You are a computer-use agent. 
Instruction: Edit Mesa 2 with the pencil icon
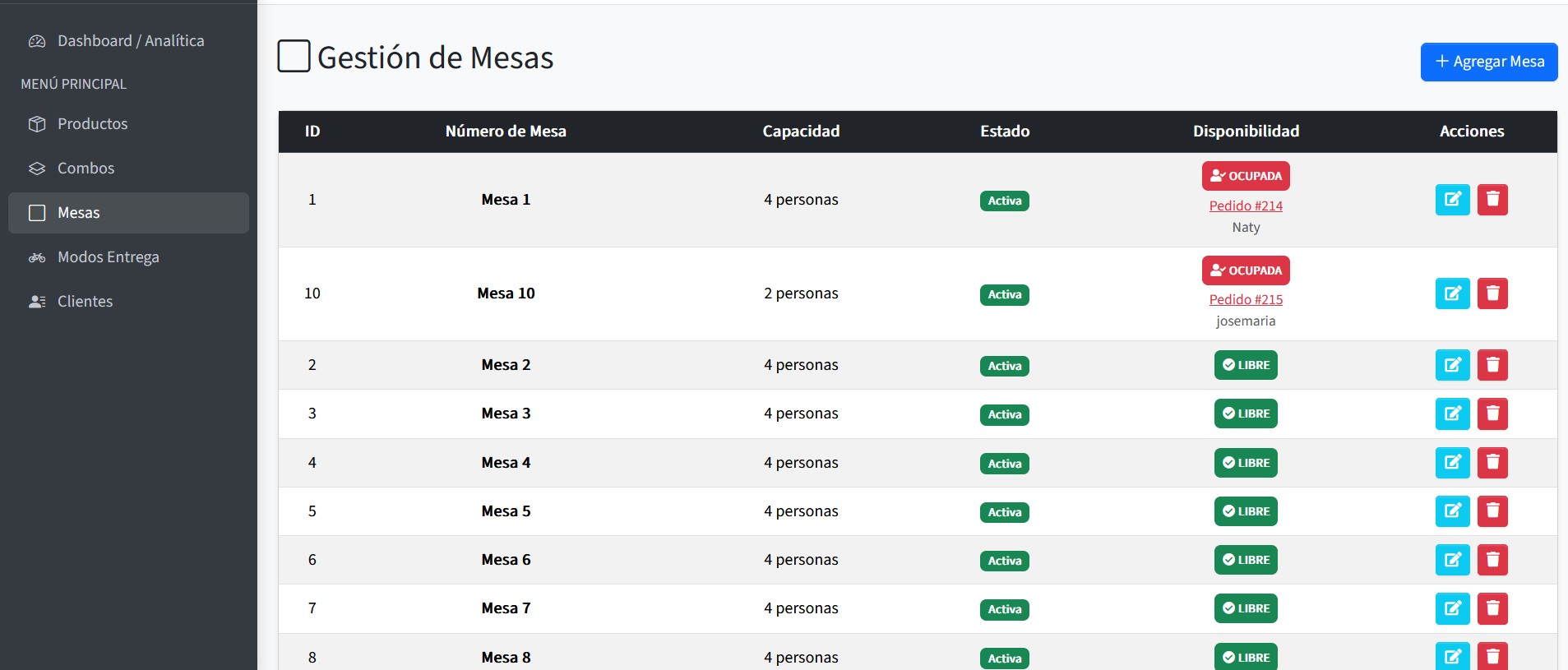(x=1452, y=365)
